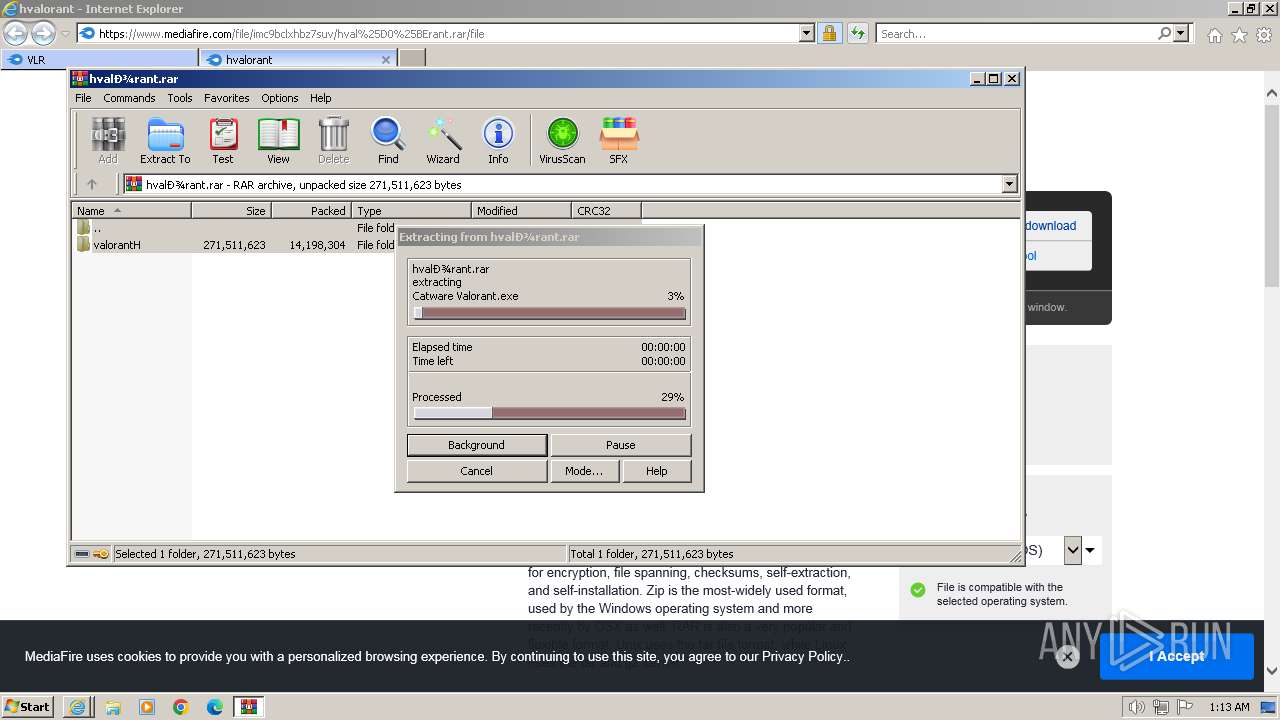Open the Tools menu
Image resolution: width=1280 pixels, height=720 pixels.
[x=180, y=98]
